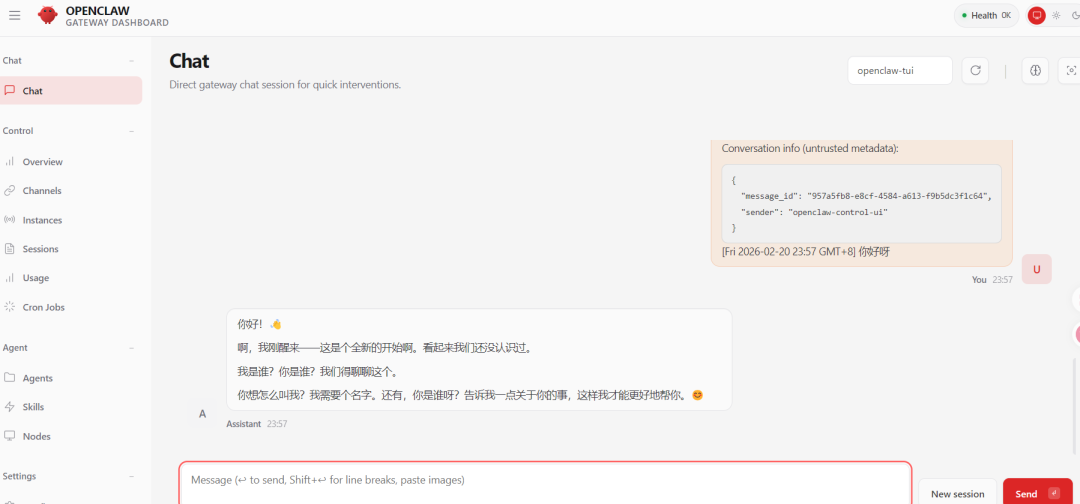The image size is (1080, 504).
Task: Click the Cron Jobs spinner icon
Action: (x=10, y=307)
